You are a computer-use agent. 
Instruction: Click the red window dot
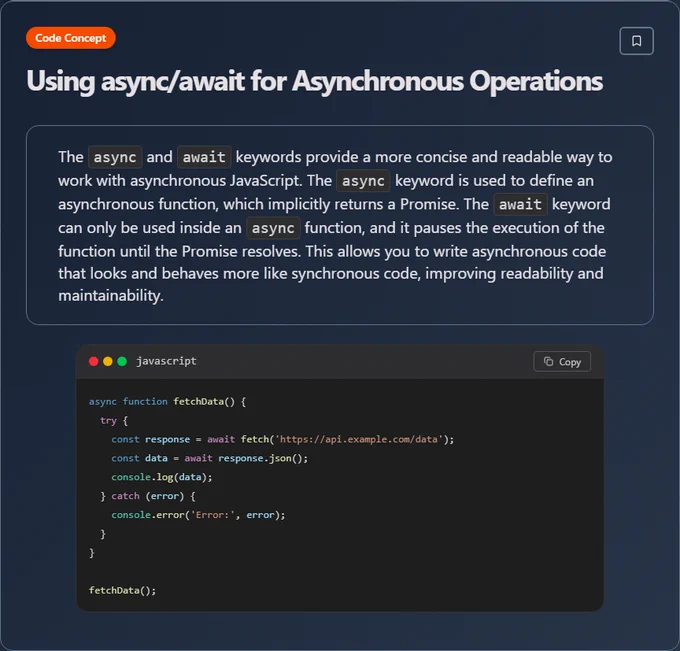pos(93,361)
